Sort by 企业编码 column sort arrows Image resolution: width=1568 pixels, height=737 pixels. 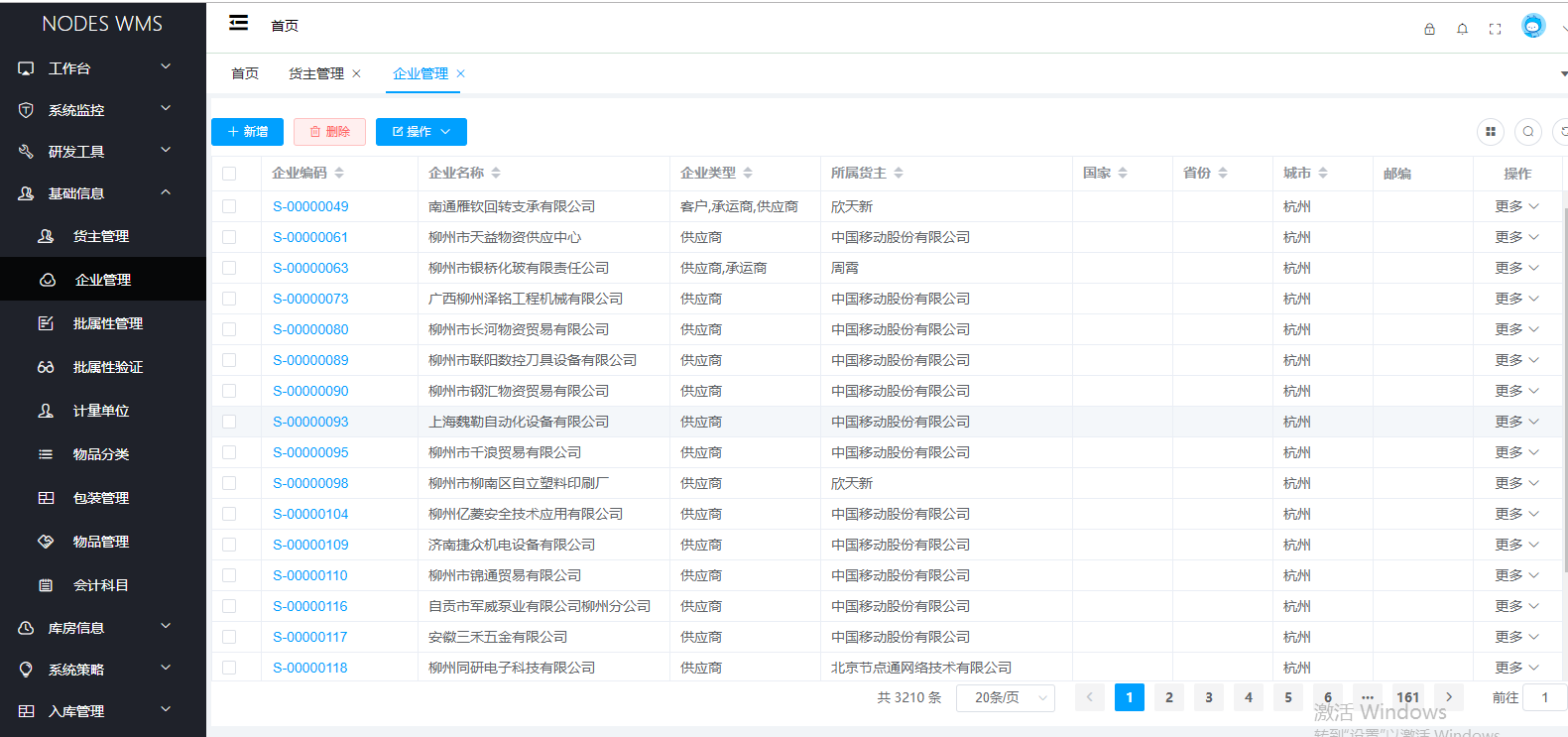pos(339,173)
